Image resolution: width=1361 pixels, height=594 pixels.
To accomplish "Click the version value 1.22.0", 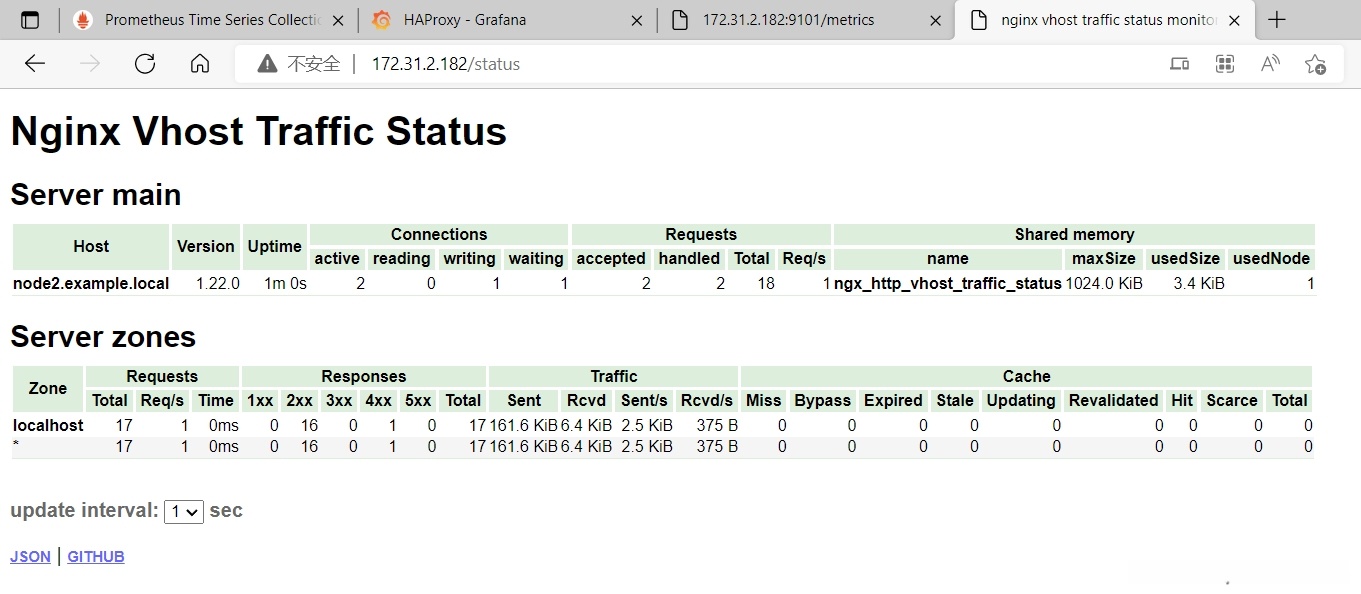I will 217,283.
